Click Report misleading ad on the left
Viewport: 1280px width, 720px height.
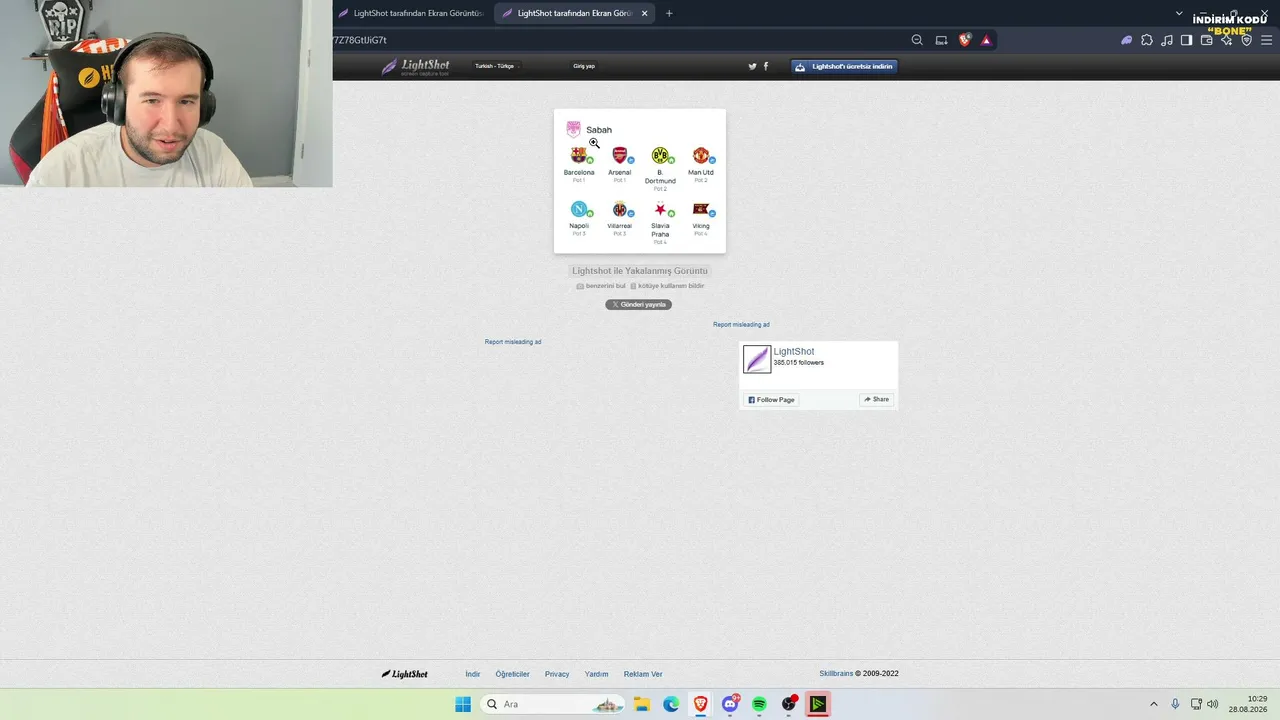(x=513, y=342)
